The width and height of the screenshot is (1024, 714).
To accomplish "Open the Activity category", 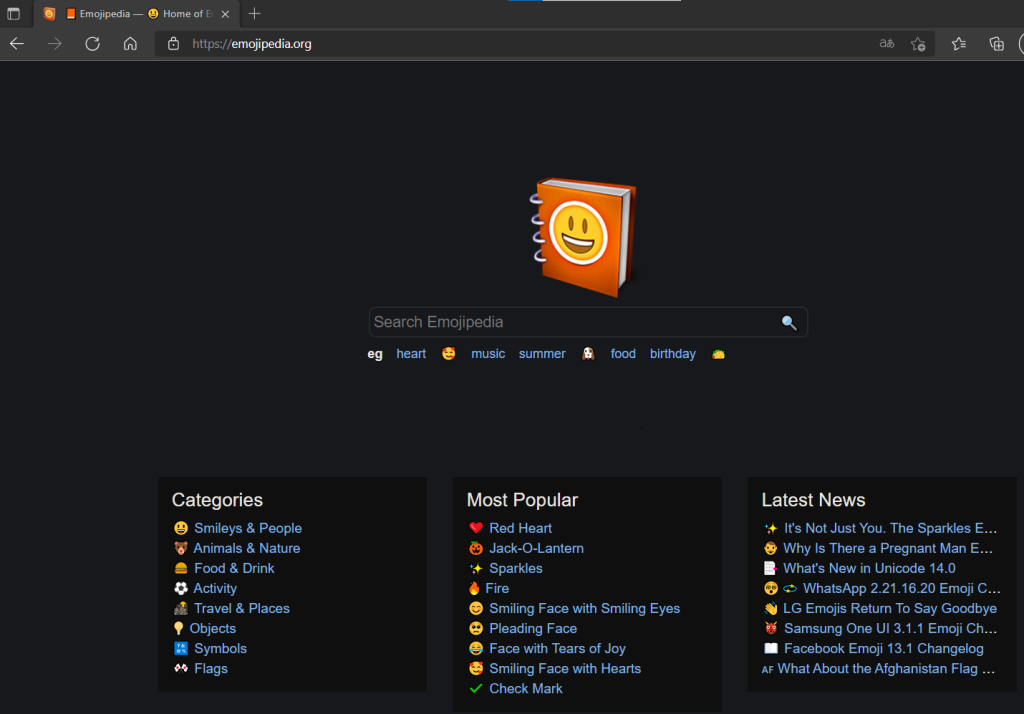I will pyautogui.click(x=215, y=589).
